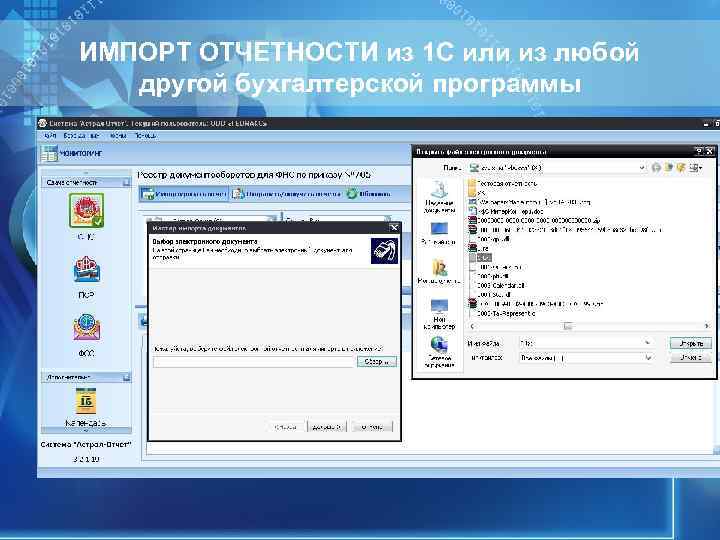Click the file path field in wizard

(x=253, y=362)
